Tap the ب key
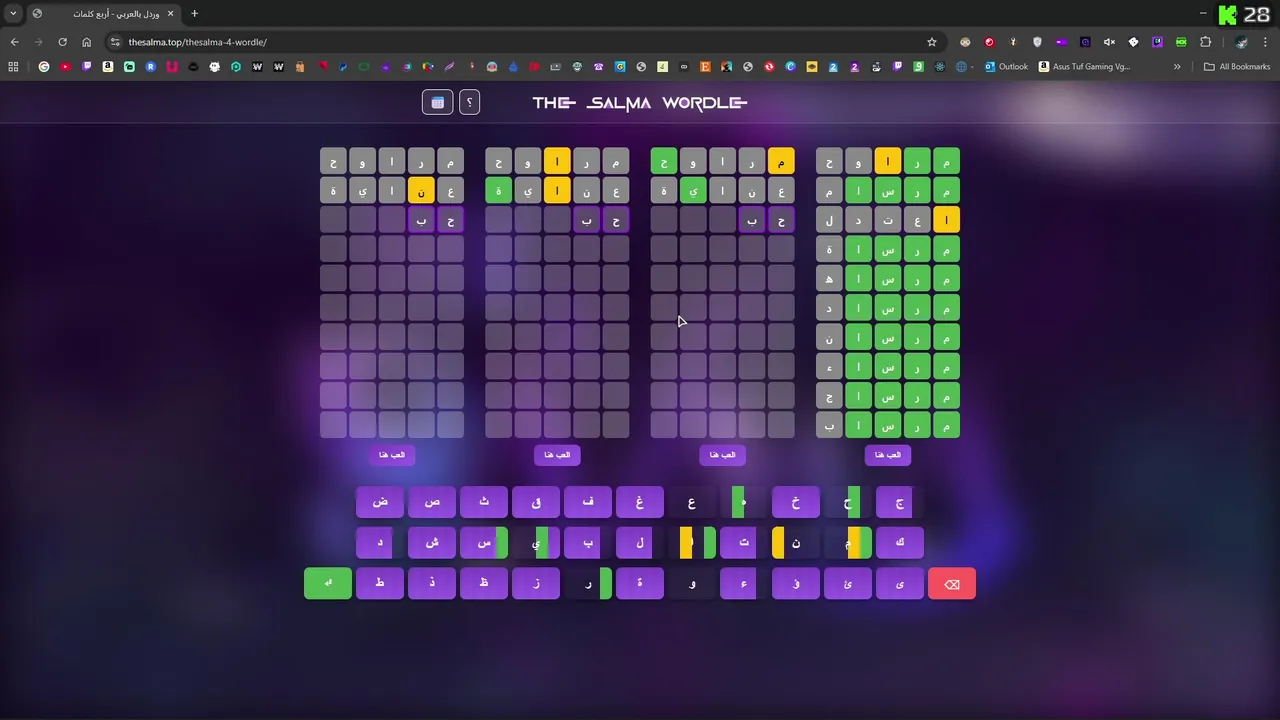 (x=588, y=543)
